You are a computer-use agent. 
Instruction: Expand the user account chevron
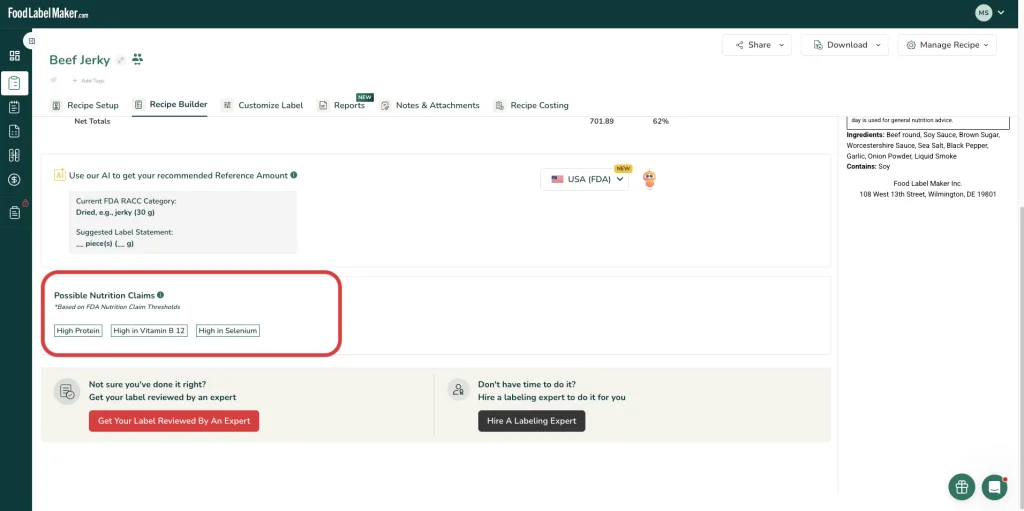(1001, 12)
